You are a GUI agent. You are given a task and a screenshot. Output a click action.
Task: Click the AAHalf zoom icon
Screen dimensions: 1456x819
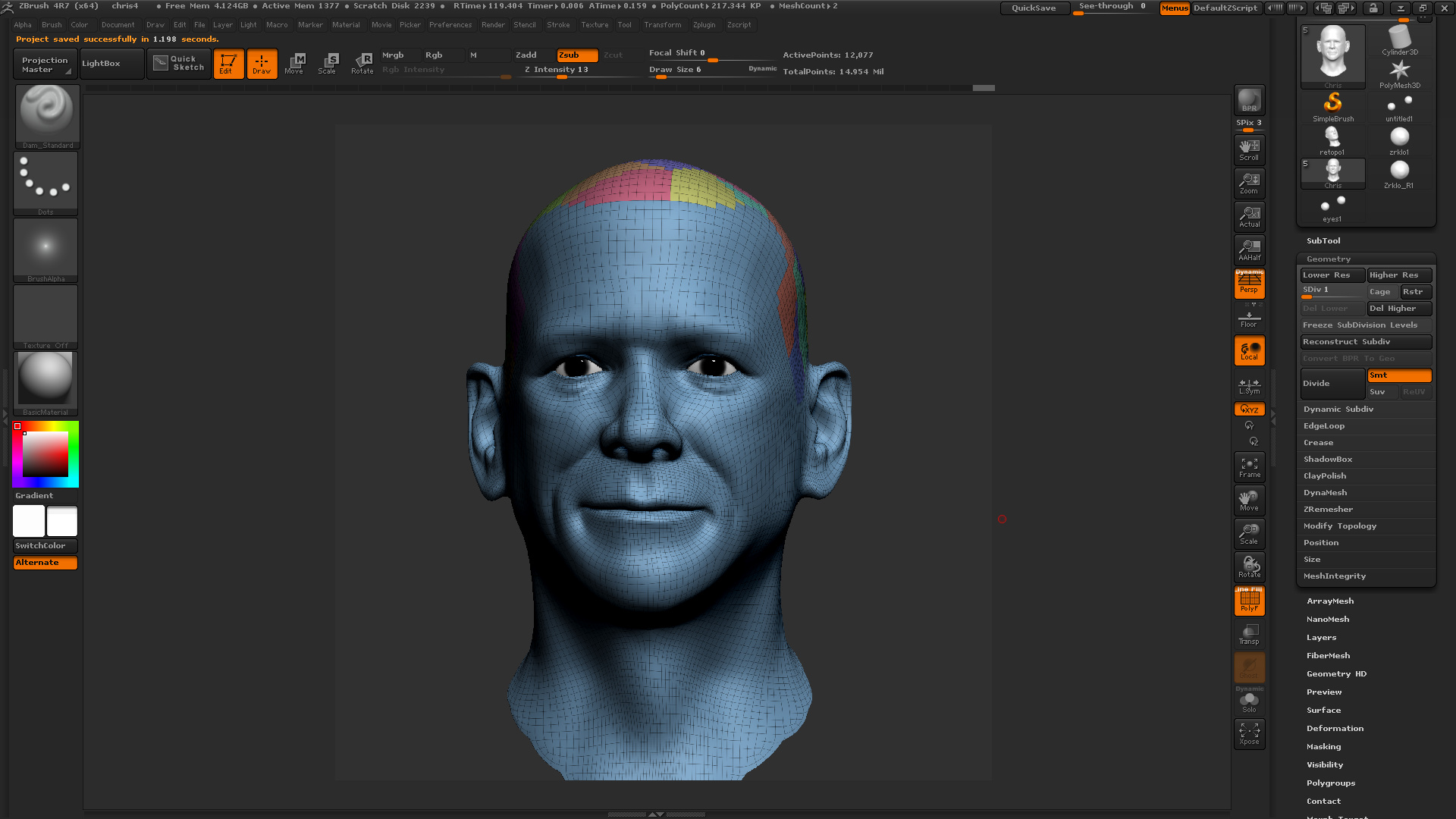[1249, 249]
